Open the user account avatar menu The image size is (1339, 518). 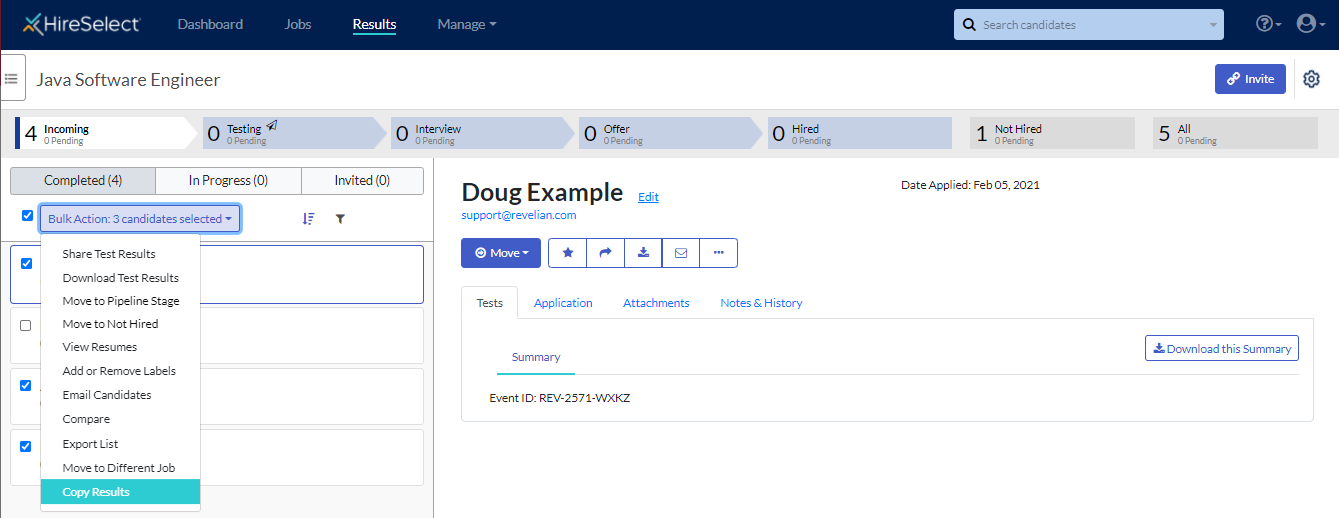pos(1310,24)
